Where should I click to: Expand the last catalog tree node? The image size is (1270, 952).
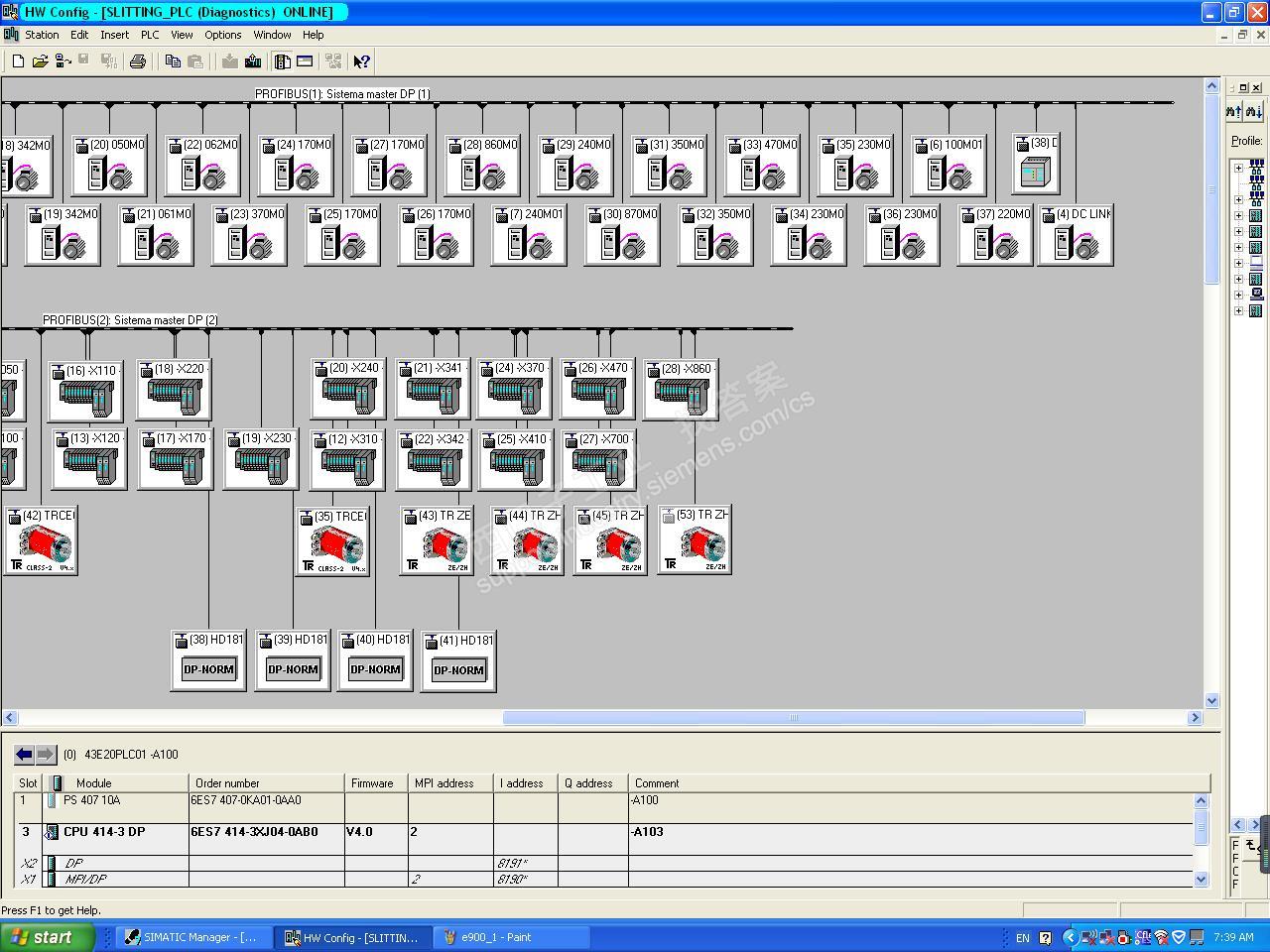click(1238, 310)
